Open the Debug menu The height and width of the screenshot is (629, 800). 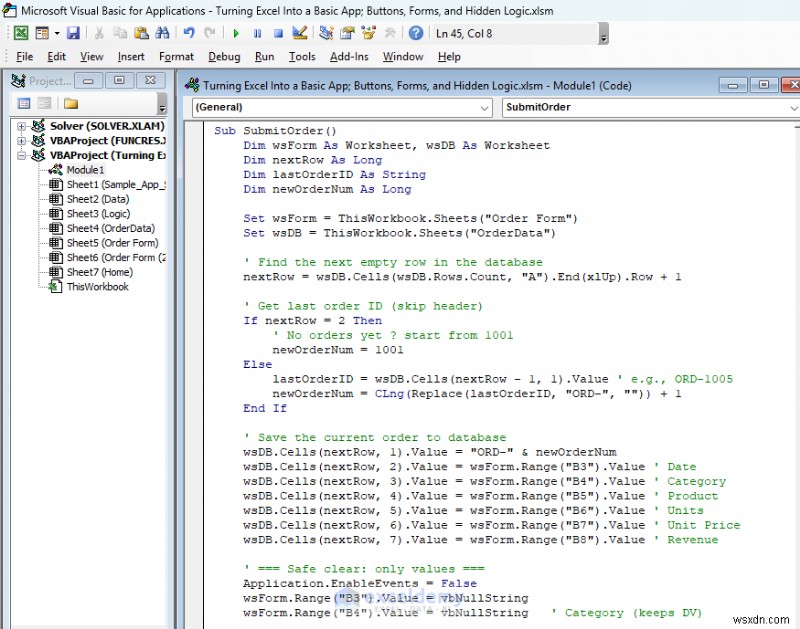224,57
